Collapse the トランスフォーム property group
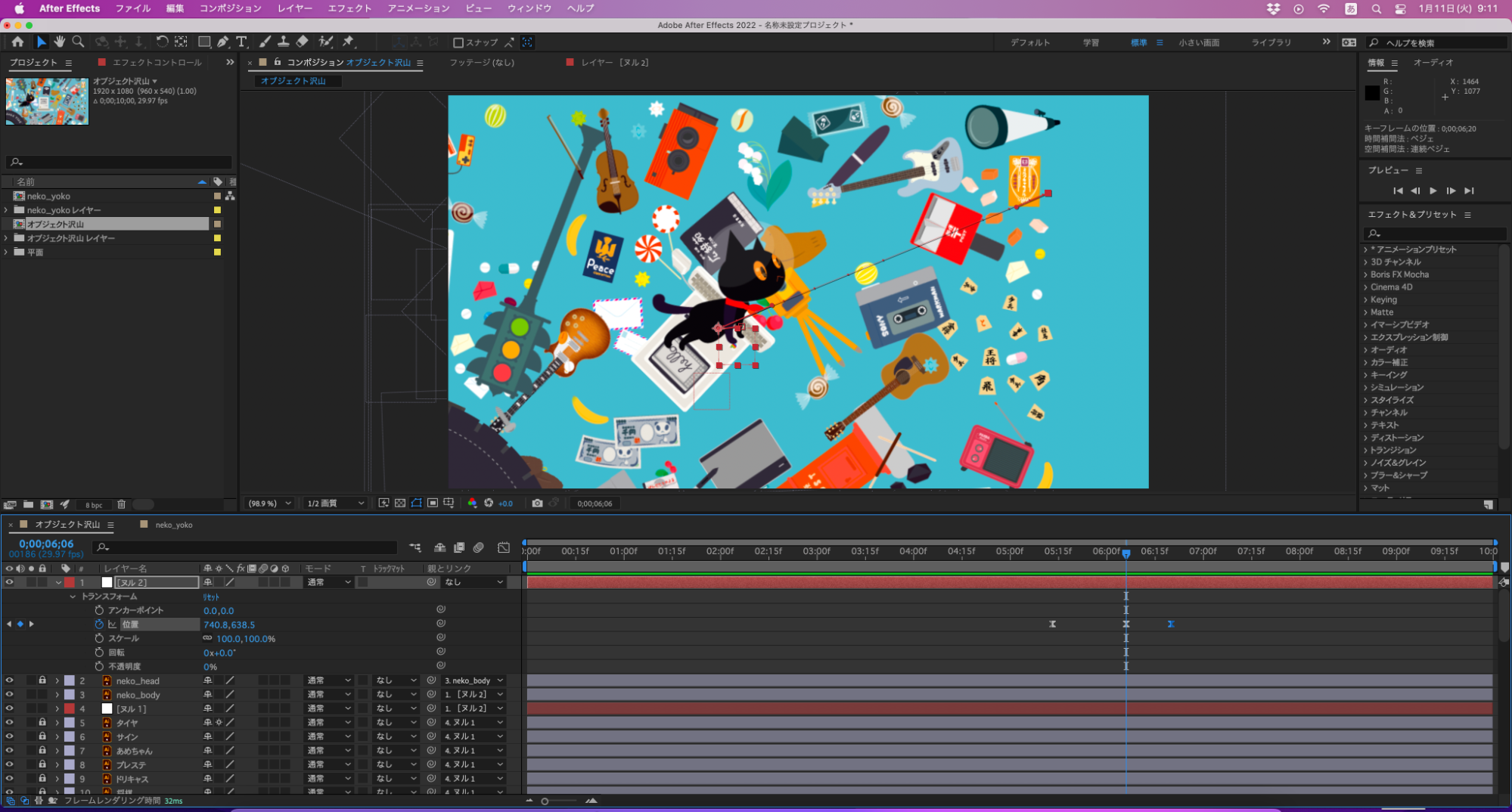The height and width of the screenshot is (812, 1512). [73, 597]
